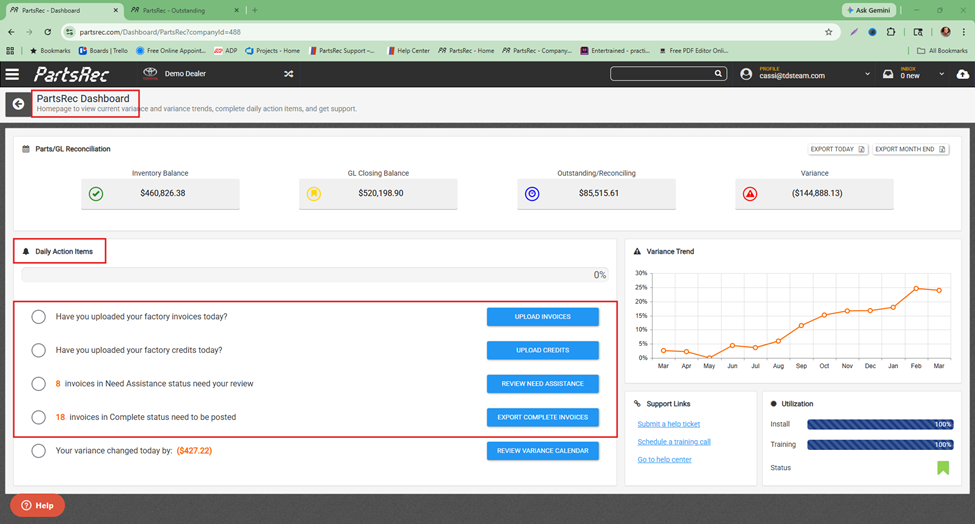This screenshot has height=524, width=975.
Task: Open the ADP bookmark
Action: (x=226, y=50)
